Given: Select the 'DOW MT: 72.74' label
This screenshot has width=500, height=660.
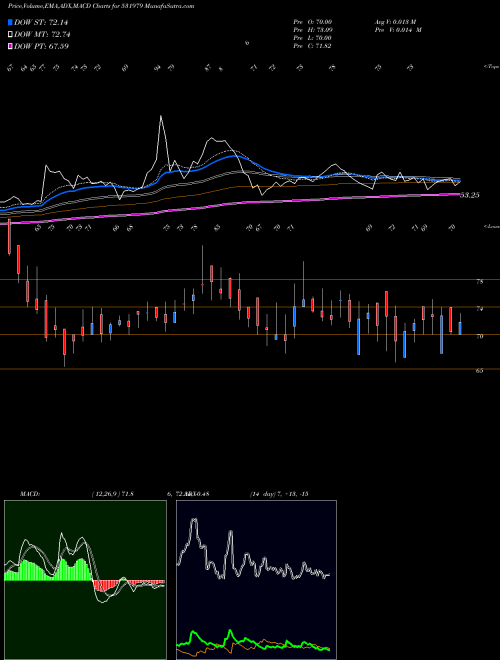Looking at the screenshot, I should [x=42, y=35].
